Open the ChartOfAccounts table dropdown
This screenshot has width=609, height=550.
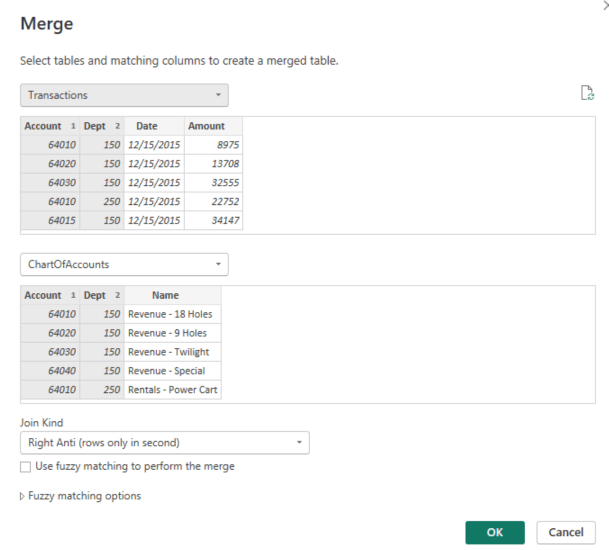point(124,265)
